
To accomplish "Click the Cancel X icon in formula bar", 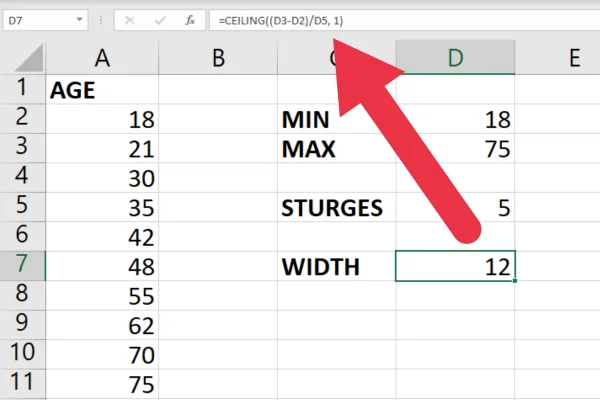I will click(x=130, y=20).
